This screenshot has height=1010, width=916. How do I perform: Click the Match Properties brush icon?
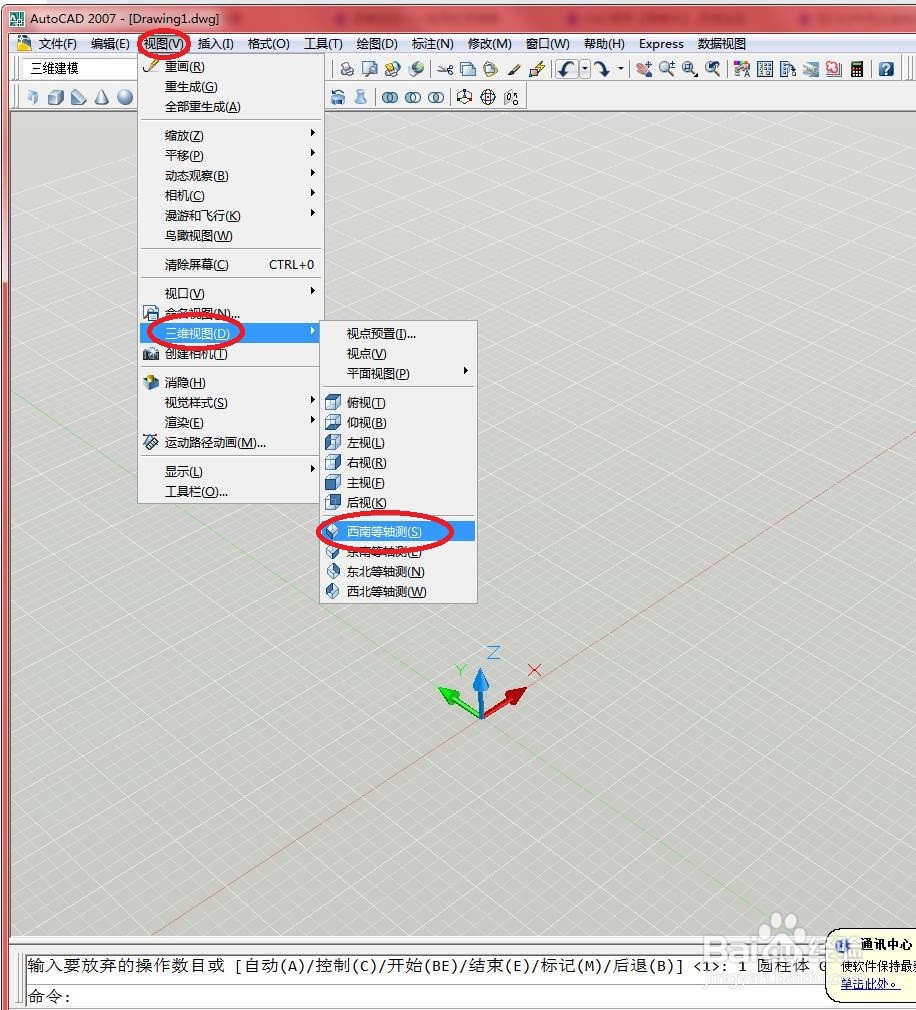tap(514, 69)
